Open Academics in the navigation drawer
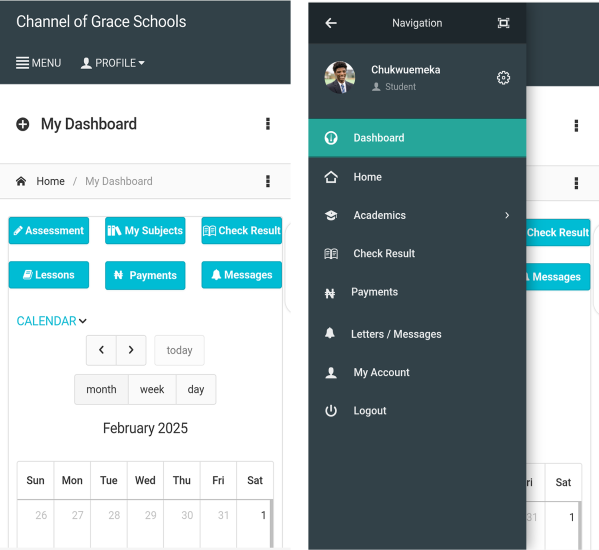This screenshot has width=599, height=550. click(x=417, y=215)
